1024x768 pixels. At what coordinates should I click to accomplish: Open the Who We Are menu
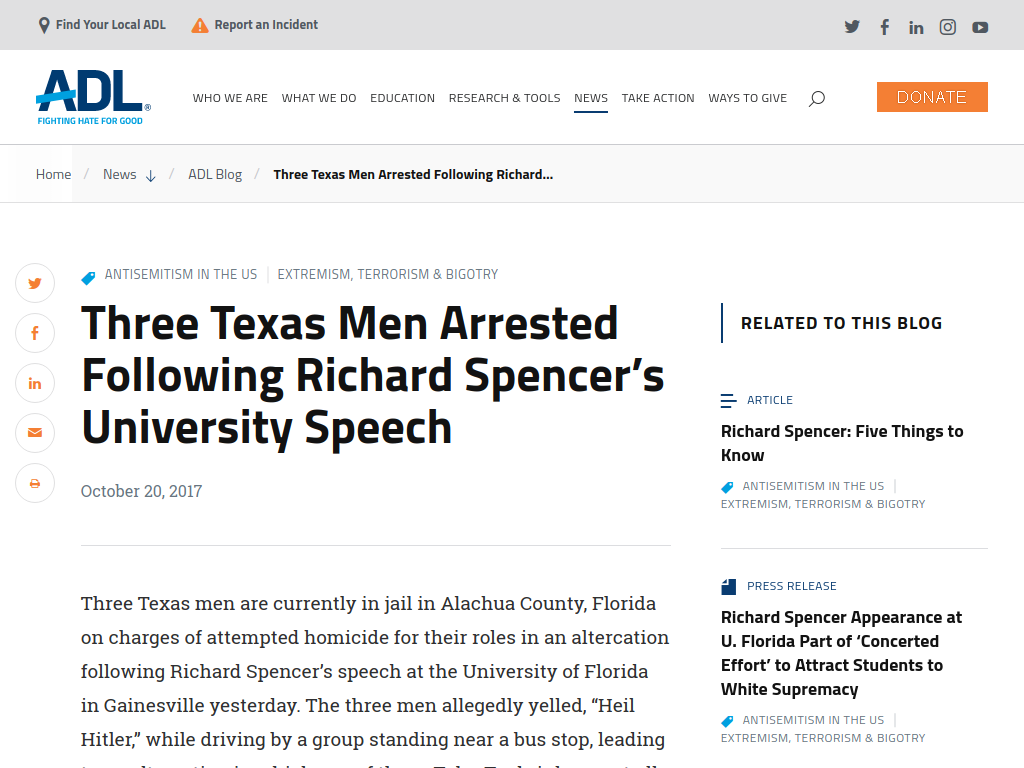coord(230,98)
